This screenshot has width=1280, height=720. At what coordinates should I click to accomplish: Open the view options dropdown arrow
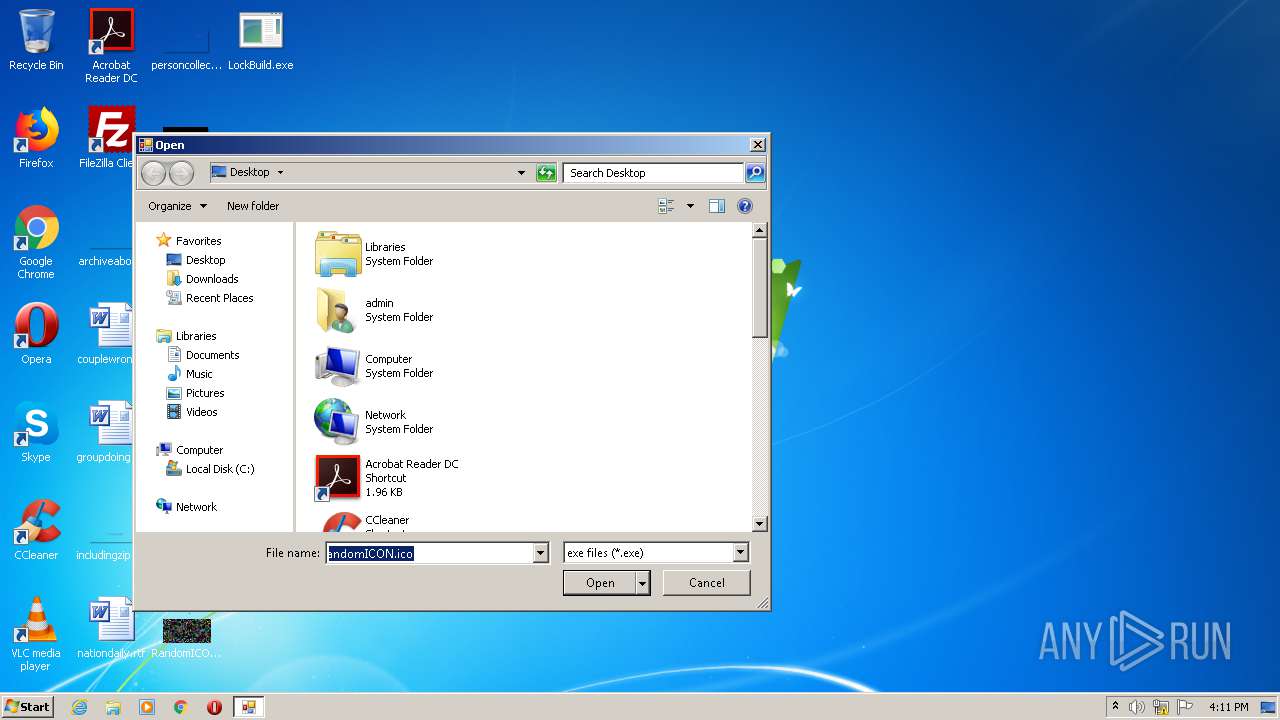[690, 206]
